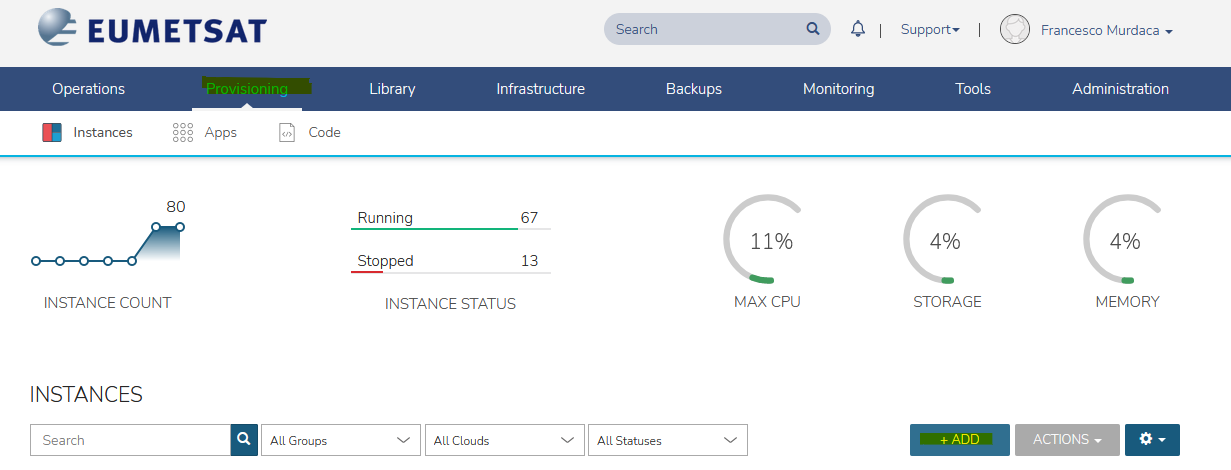The height and width of the screenshot is (470, 1231).
Task: Go to the Infrastructure tab
Action: (x=540, y=89)
